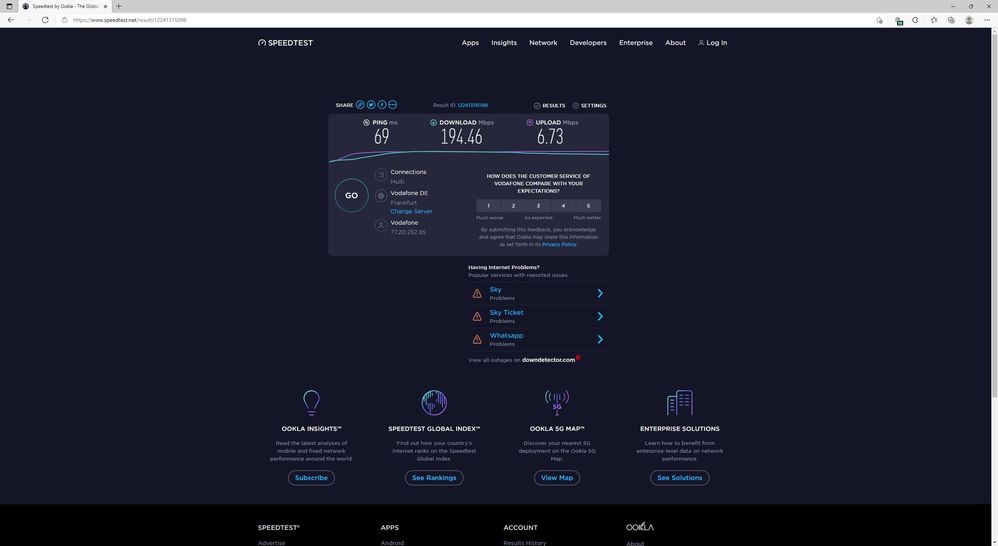This screenshot has width=998, height=546.
Task: Open a new browser tab
Action: 118,6
